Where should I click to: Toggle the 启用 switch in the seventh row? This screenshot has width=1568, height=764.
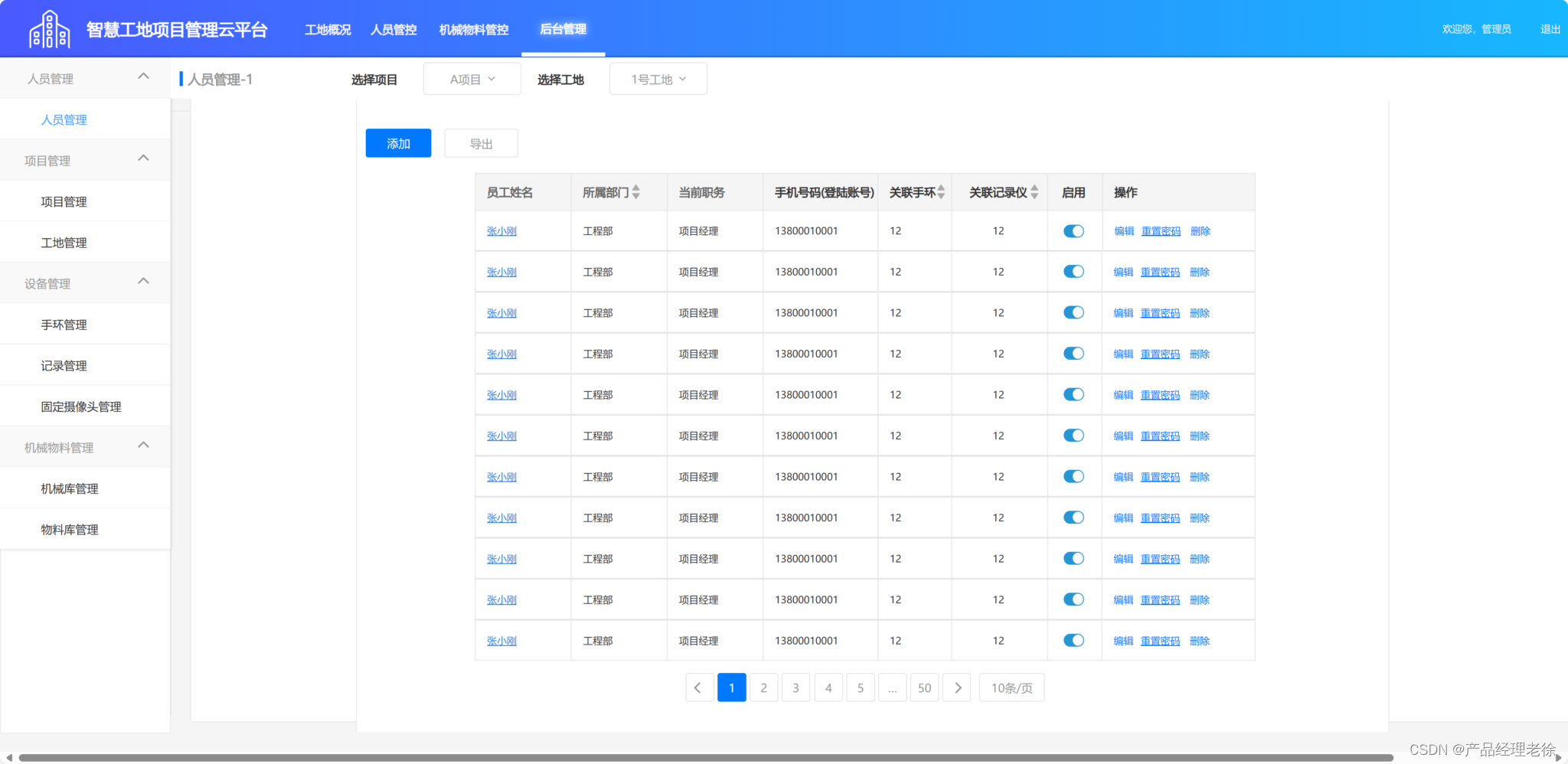(x=1073, y=476)
